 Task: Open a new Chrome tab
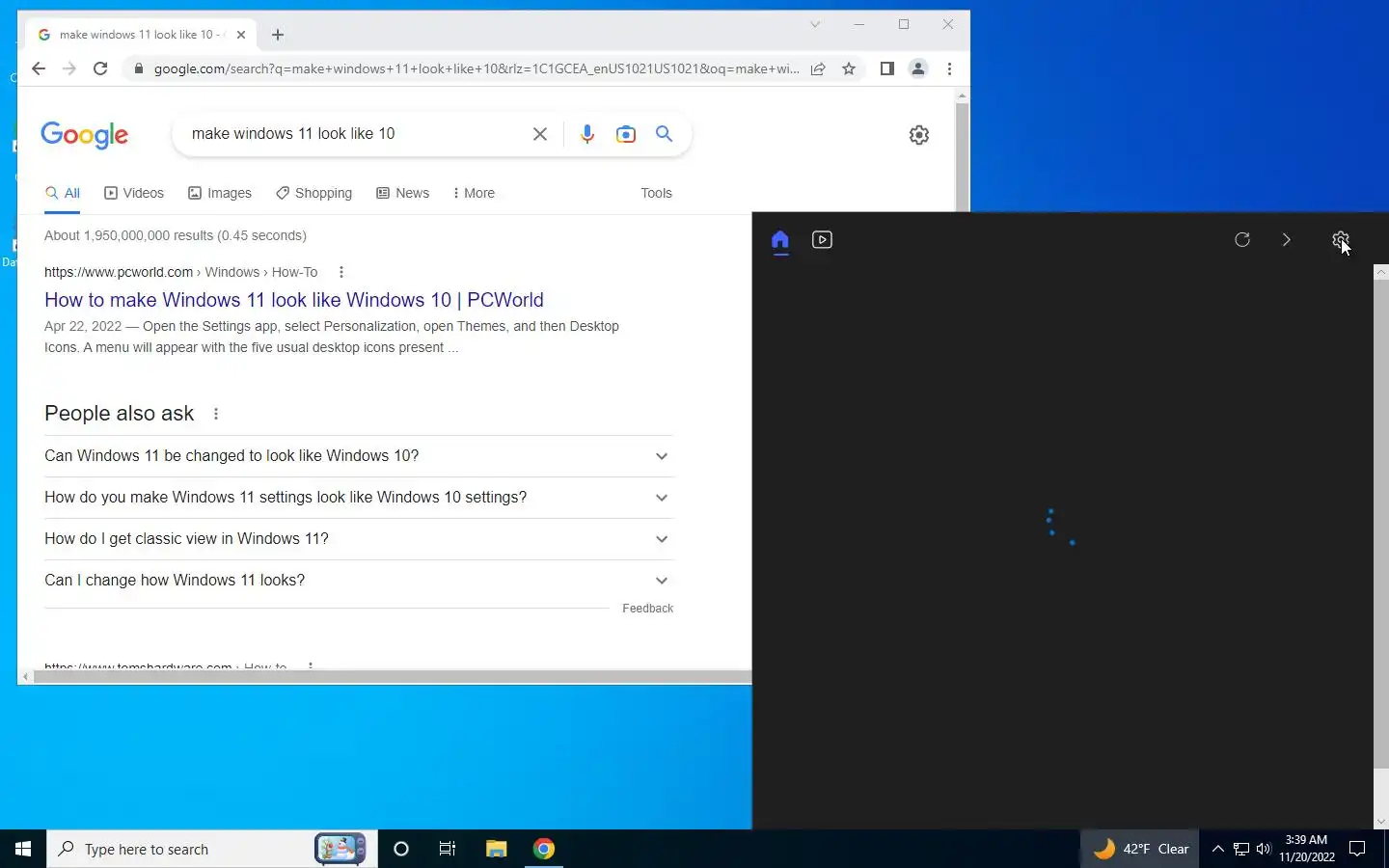point(278,35)
